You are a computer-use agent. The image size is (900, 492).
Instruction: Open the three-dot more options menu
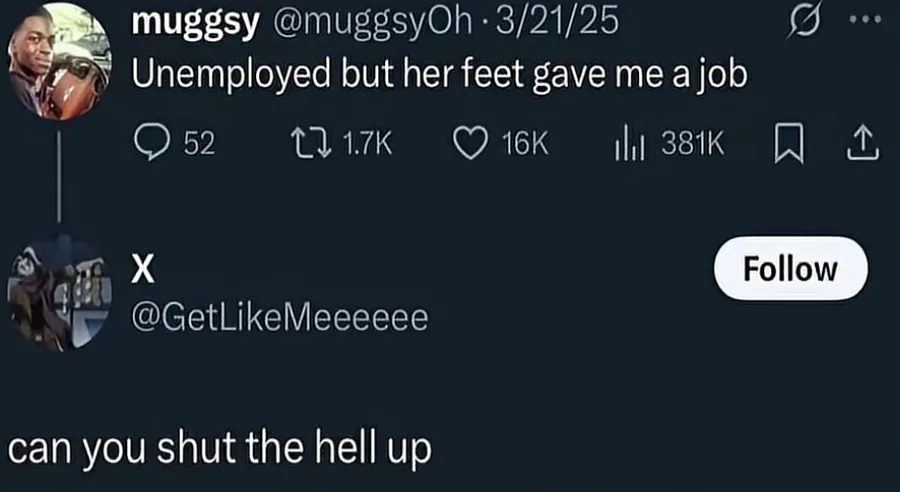866,19
